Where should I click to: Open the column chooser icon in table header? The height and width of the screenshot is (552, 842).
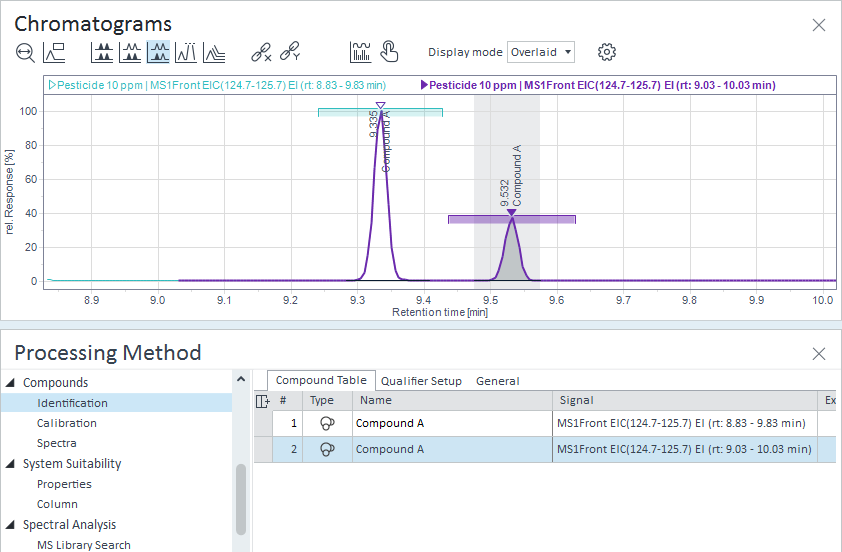coord(263,401)
